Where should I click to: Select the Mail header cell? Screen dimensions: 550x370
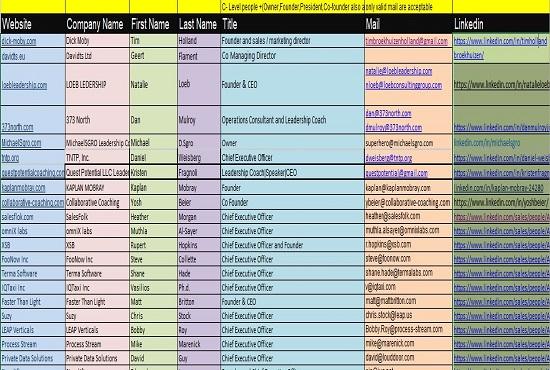408,24
